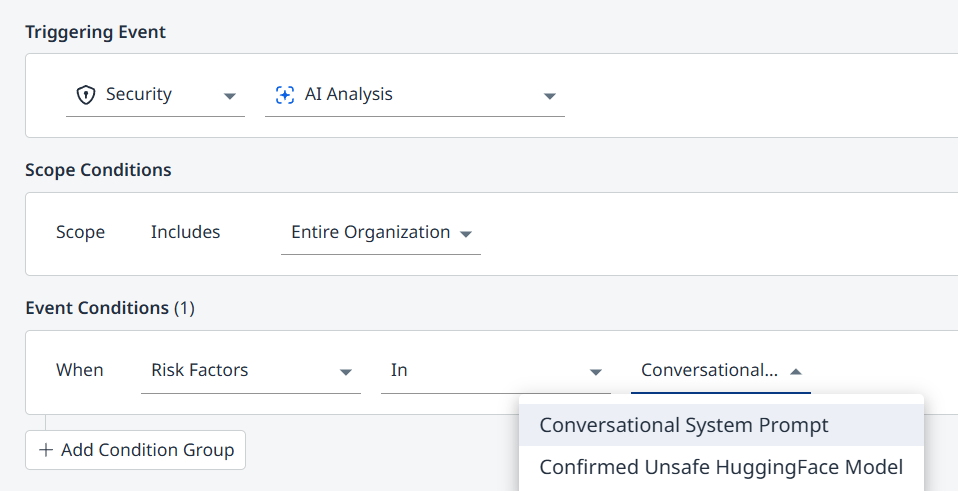Viewport: 958px width, 491px height.
Task: Open the In operator dropdown
Action: click(495, 370)
